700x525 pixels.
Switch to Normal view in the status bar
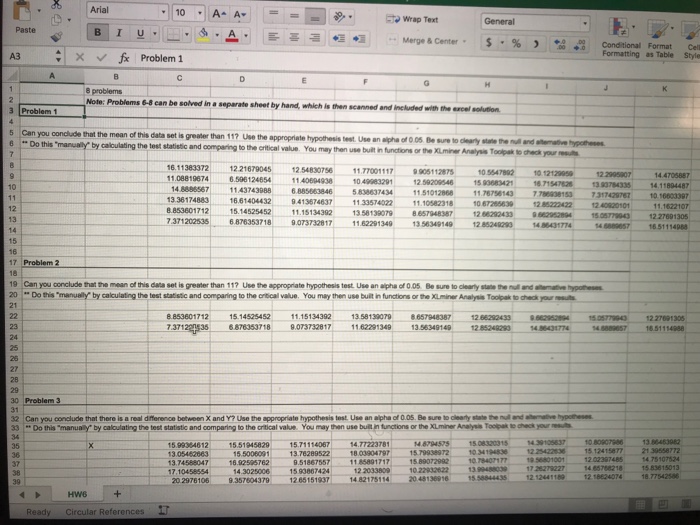coord(640,505)
